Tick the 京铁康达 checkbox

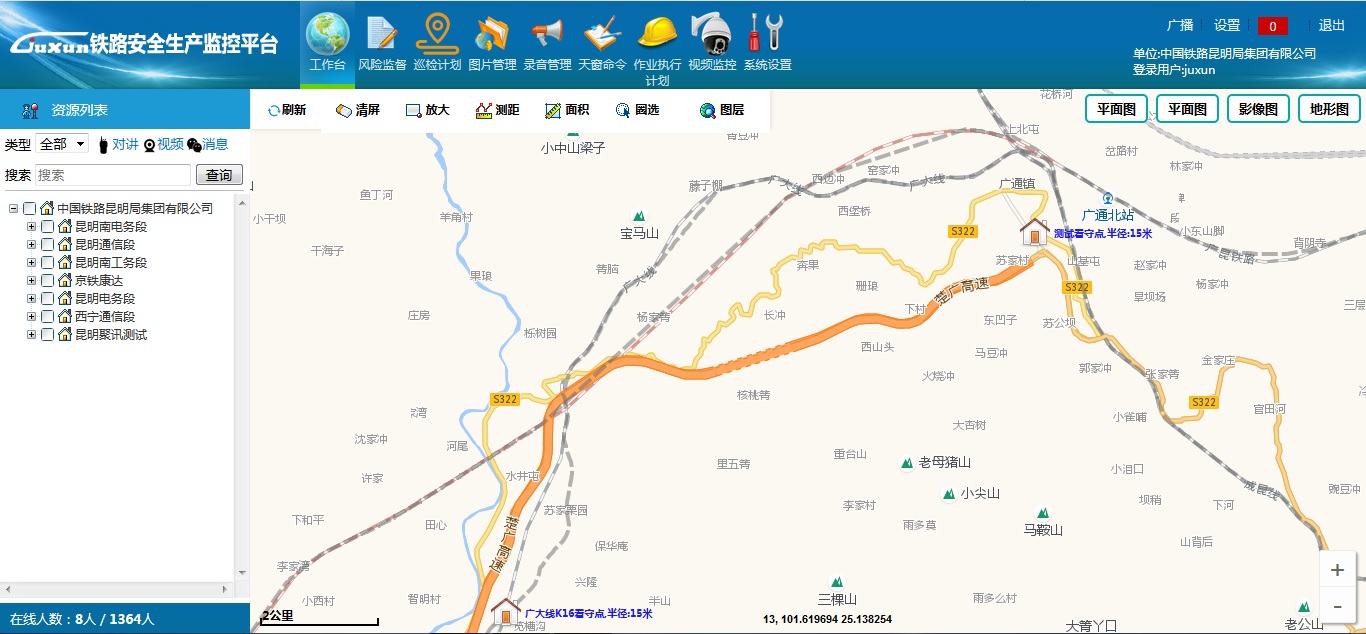click(48, 281)
